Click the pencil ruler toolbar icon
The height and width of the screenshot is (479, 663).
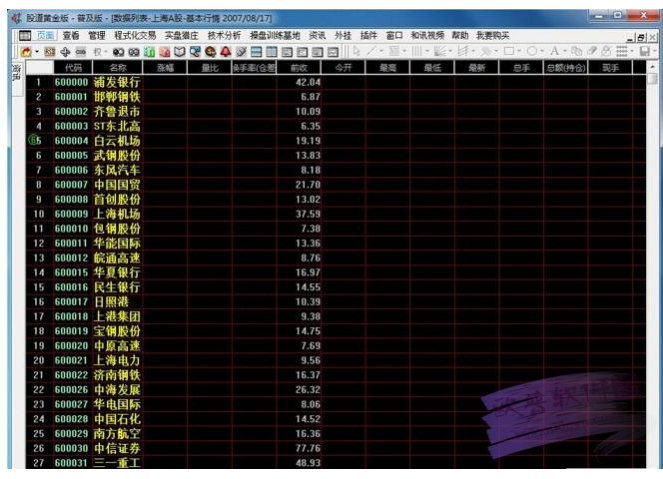click(241, 52)
